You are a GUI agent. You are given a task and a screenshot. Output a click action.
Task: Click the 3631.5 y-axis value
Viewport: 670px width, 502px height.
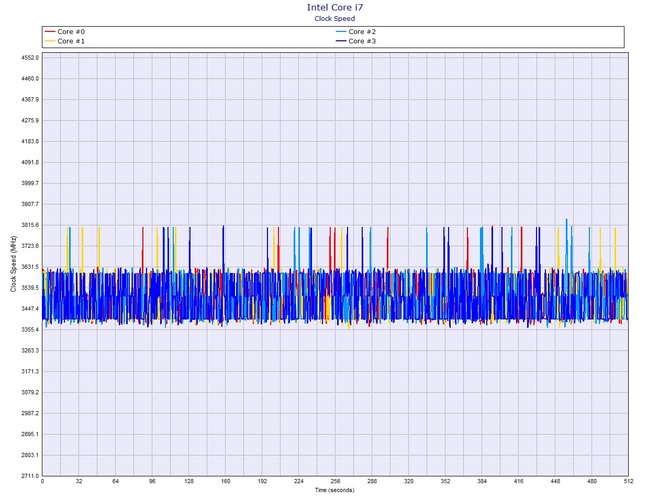tap(30, 267)
